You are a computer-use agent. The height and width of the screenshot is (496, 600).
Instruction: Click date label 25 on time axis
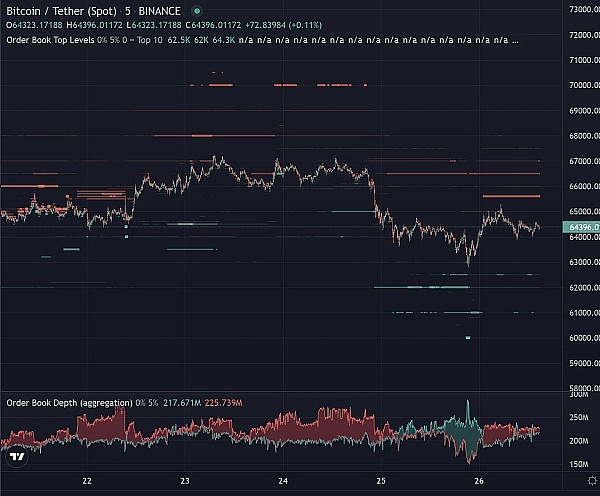[381, 481]
